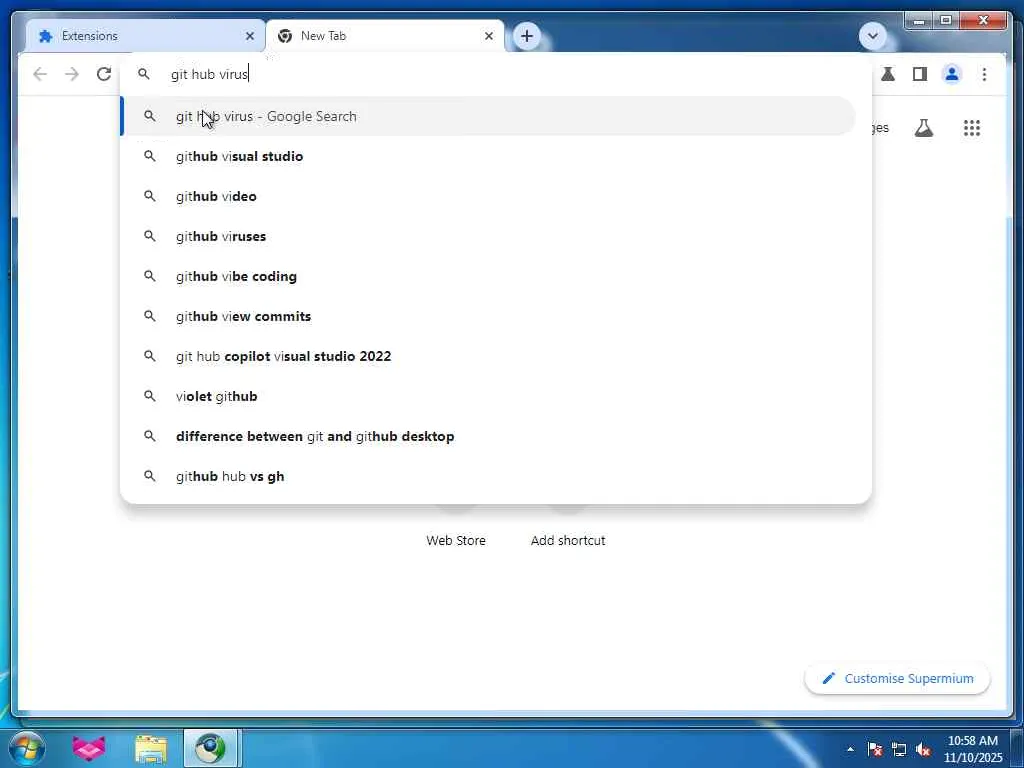This screenshot has width=1024, height=768.
Task: Open the Google apps grid
Action: pos(972,128)
